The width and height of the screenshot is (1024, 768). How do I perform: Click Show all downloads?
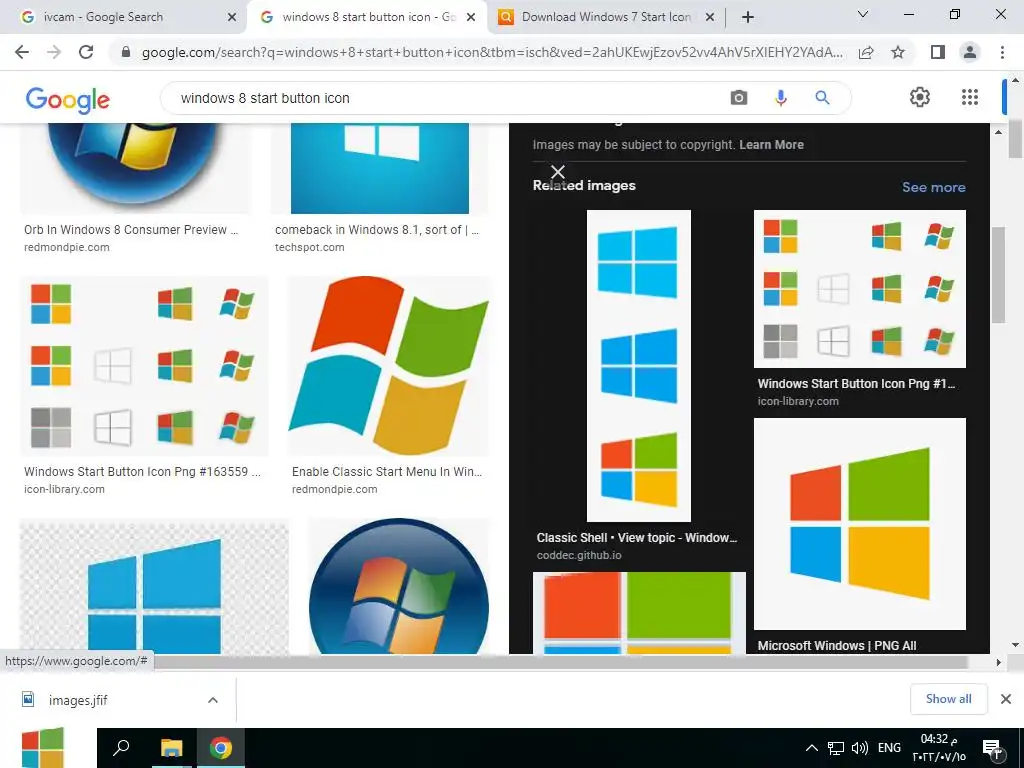(948, 699)
